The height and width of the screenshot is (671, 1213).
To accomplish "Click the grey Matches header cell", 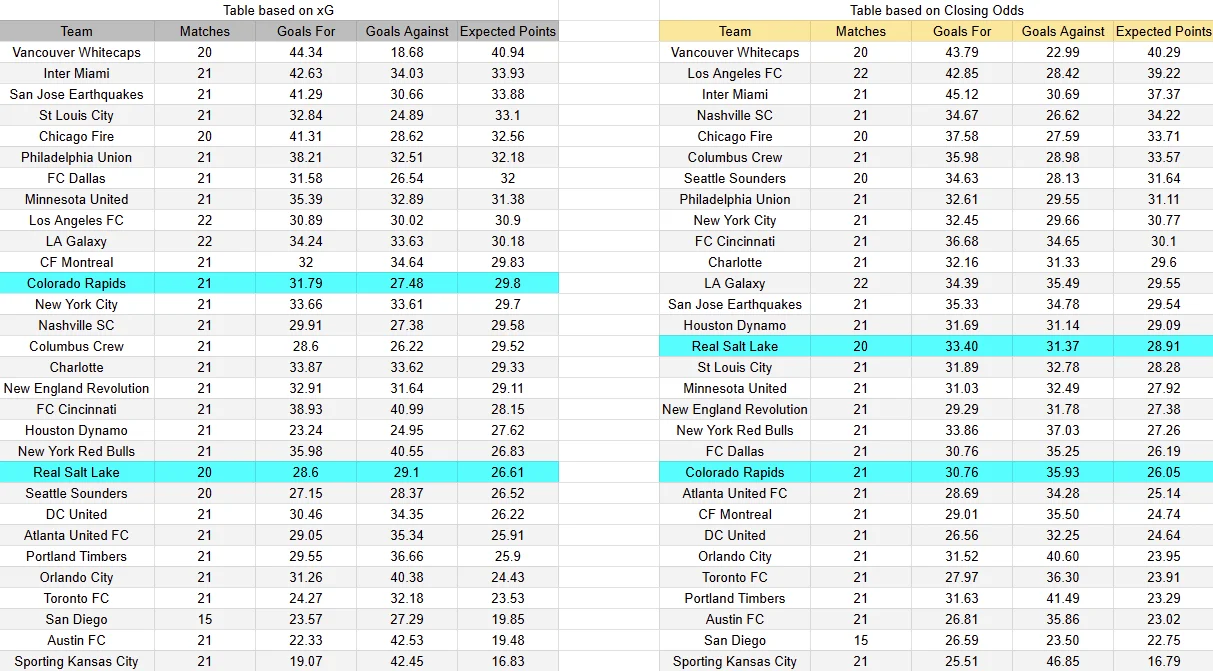I will [x=205, y=31].
